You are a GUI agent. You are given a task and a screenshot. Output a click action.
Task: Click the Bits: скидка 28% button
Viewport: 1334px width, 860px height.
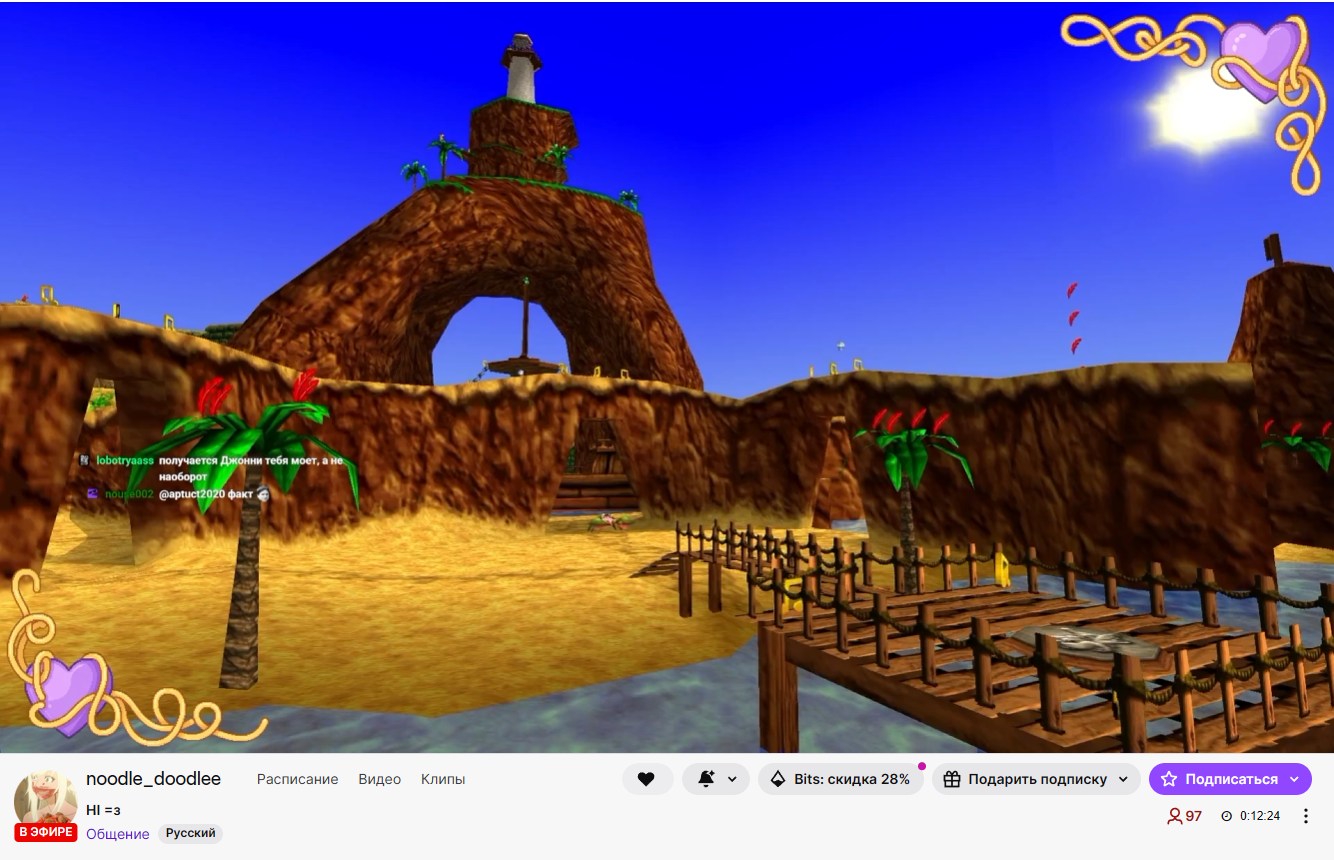coord(841,779)
